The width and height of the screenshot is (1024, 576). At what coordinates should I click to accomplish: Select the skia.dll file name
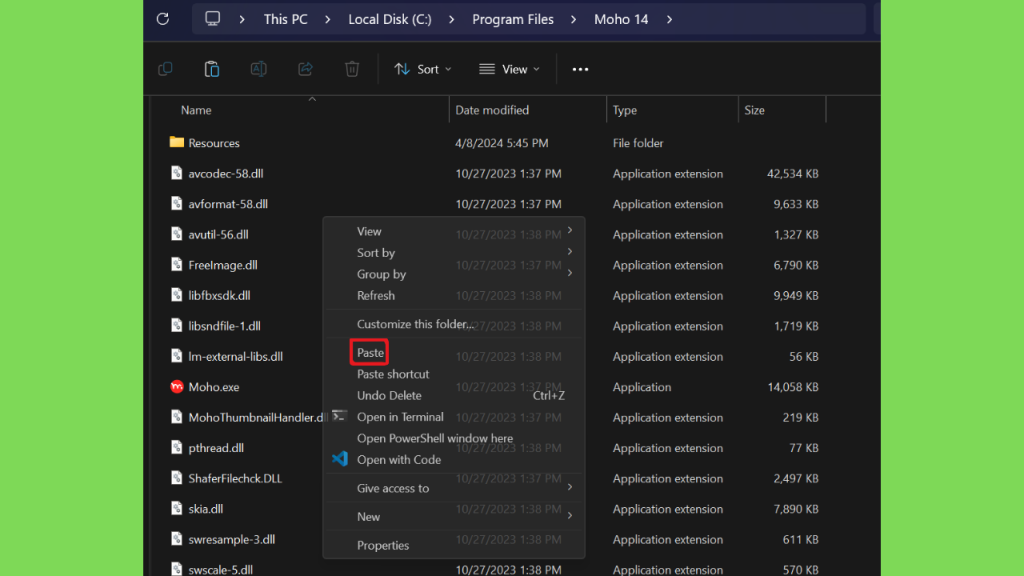click(x=206, y=509)
